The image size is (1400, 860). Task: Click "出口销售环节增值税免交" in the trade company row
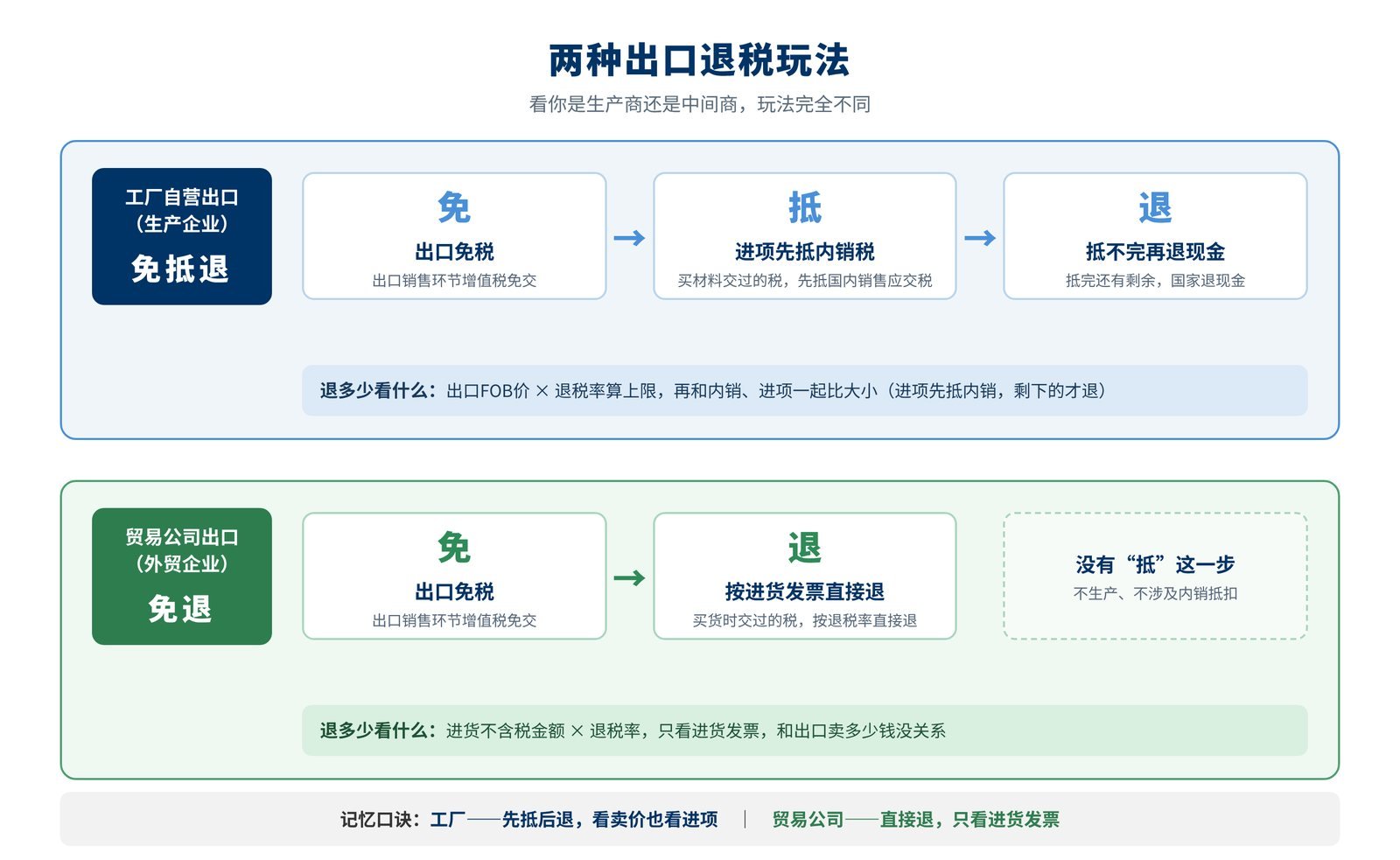(454, 620)
